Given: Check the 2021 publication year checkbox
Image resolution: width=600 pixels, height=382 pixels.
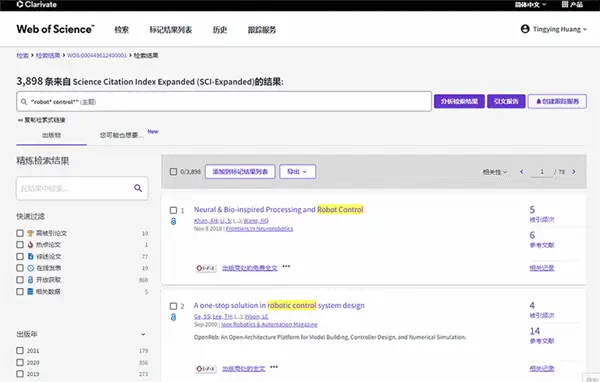Looking at the screenshot, I should [x=20, y=351].
